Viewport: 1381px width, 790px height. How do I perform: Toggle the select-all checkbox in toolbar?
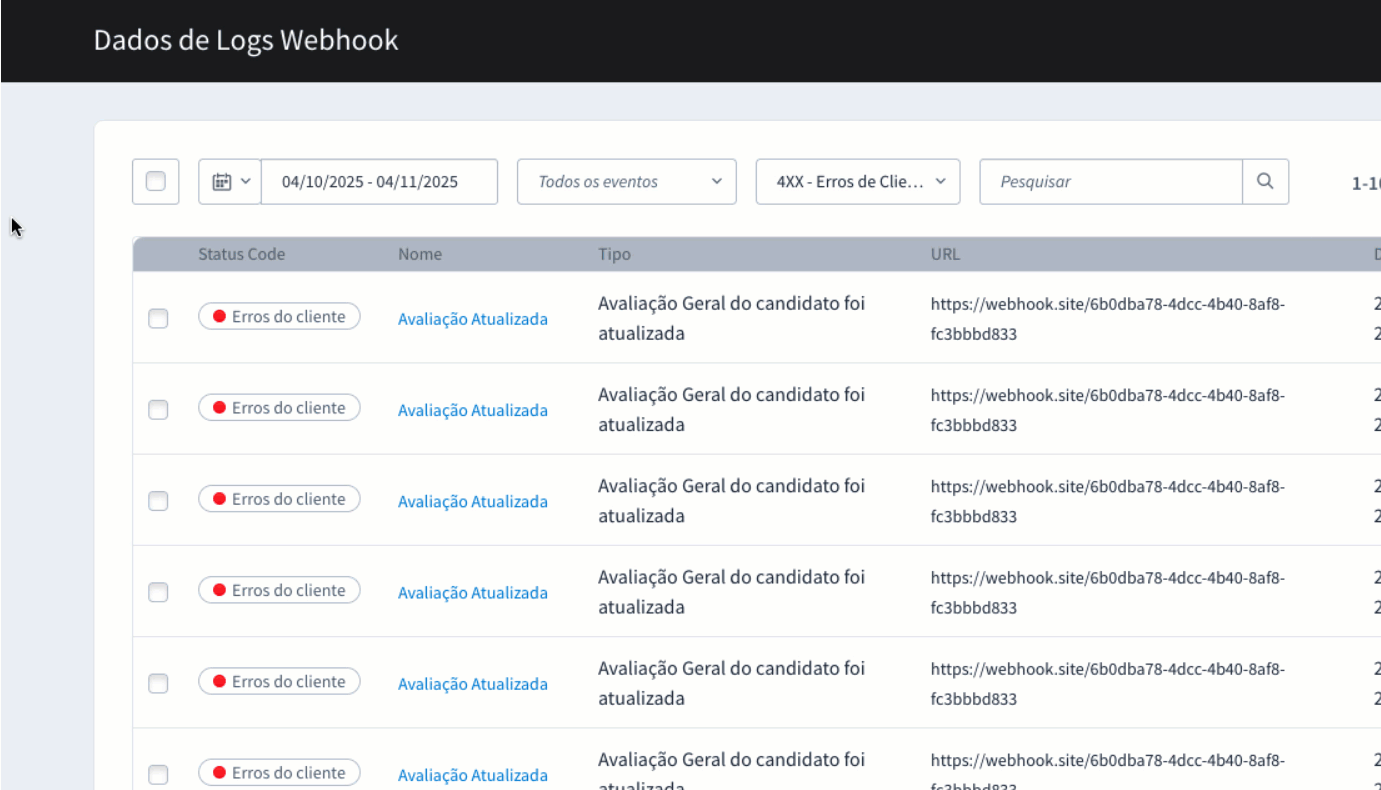coord(156,182)
